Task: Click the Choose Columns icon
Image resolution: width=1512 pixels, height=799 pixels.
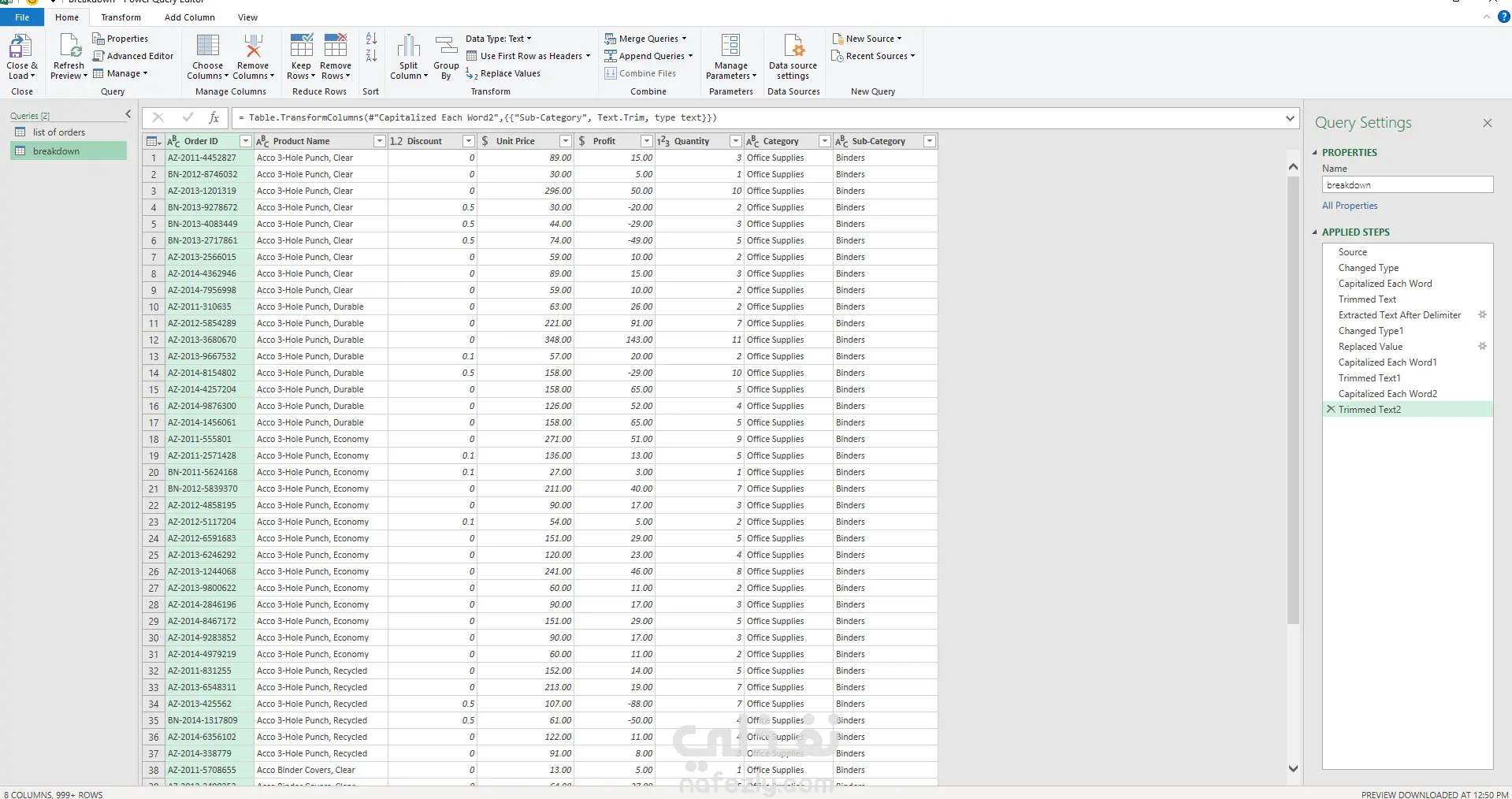Action: coord(208,46)
